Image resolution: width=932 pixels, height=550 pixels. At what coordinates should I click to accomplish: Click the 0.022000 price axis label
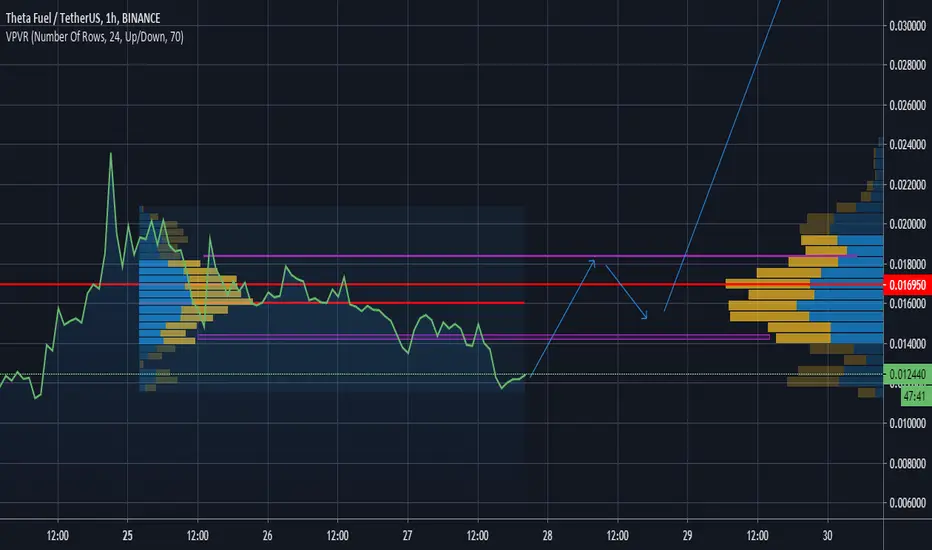click(x=908, y=185)
